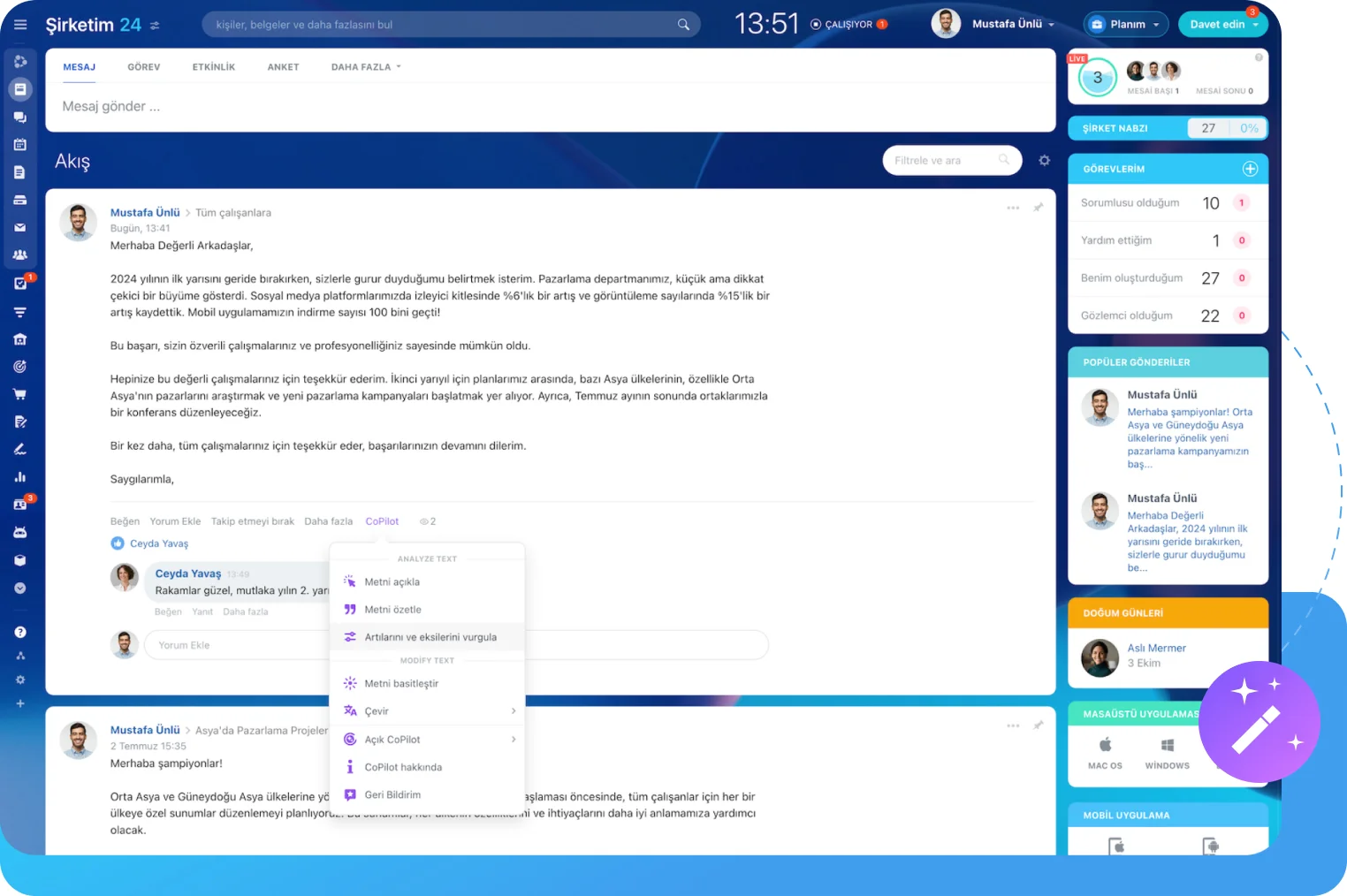This screenshot has width=1347, height=896.
Task: Select Metni özetle from CoPilot menu
Action: click(392, 610)
